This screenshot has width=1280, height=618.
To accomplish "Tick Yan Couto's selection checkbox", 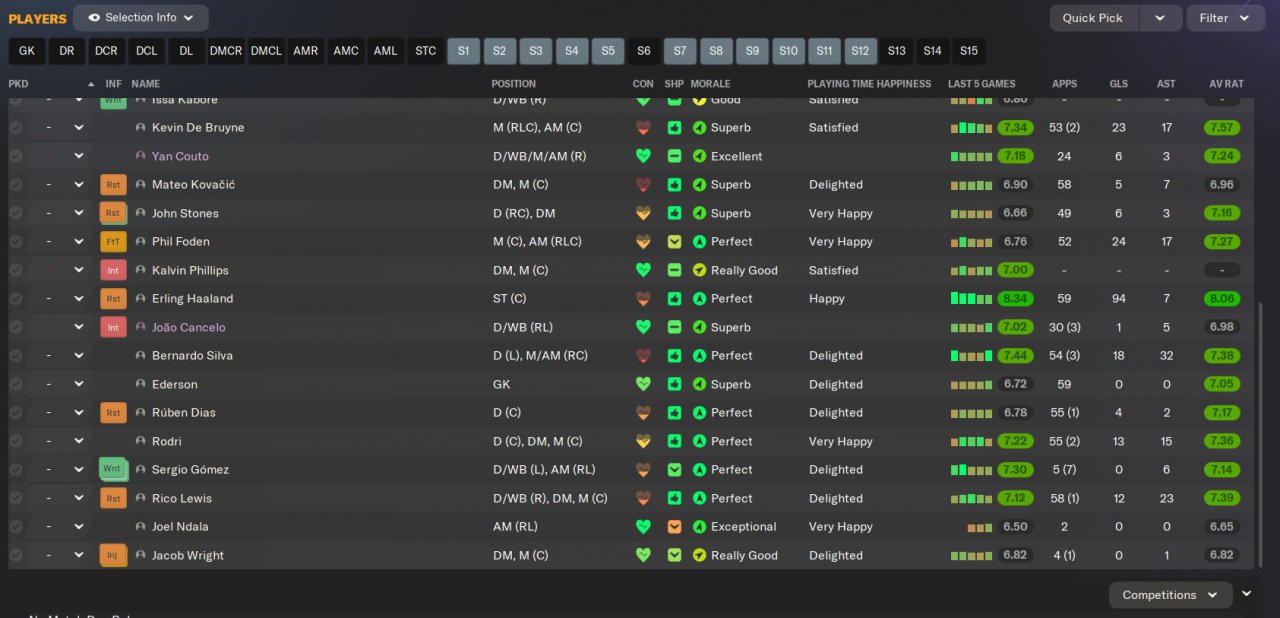I will 16,156.
